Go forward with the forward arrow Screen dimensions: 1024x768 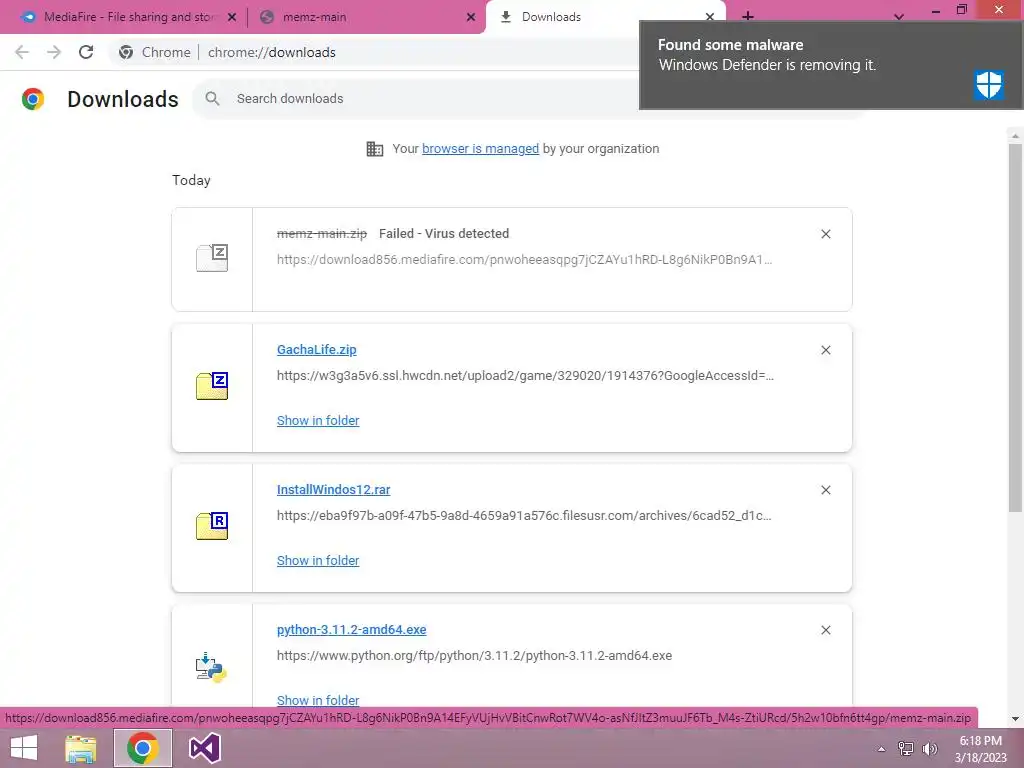pyautogui.click(x=54, y=52)
